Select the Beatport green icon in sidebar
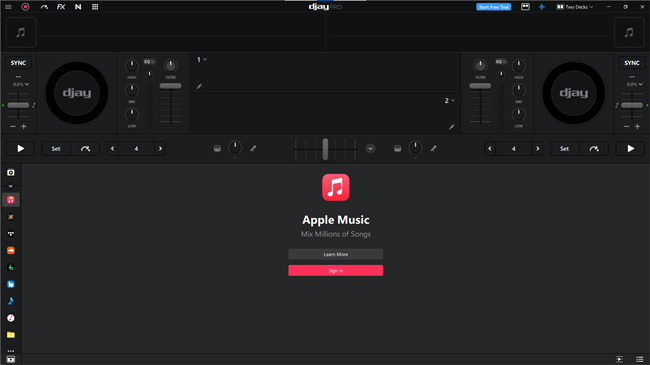The height and width of the screenshot is (365, 650). pyautogui.click(x=11, y=268)
